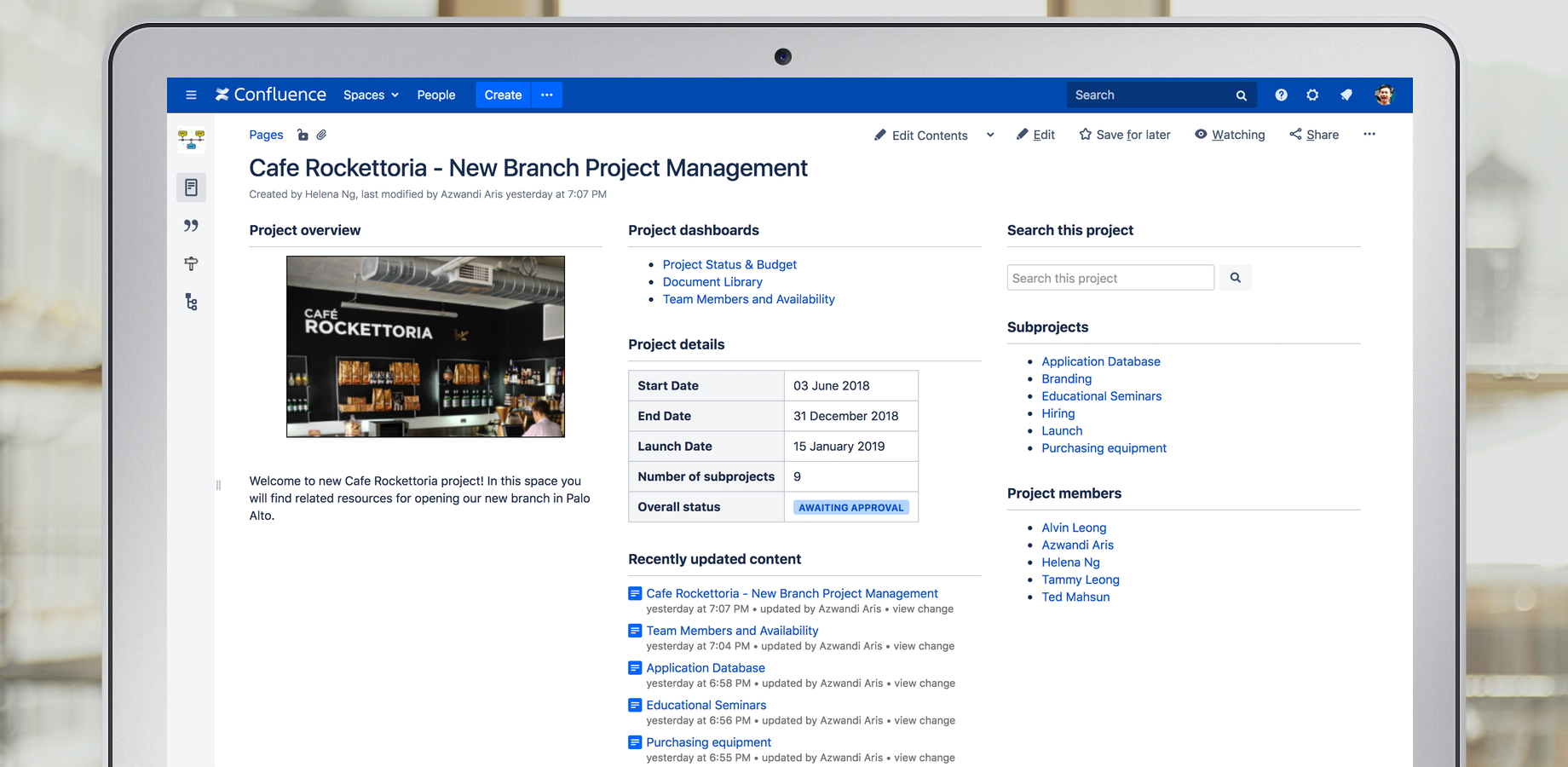Click view change for 7:07 PM update
This screenshot has width=1568, height=767.
(923, 609)
